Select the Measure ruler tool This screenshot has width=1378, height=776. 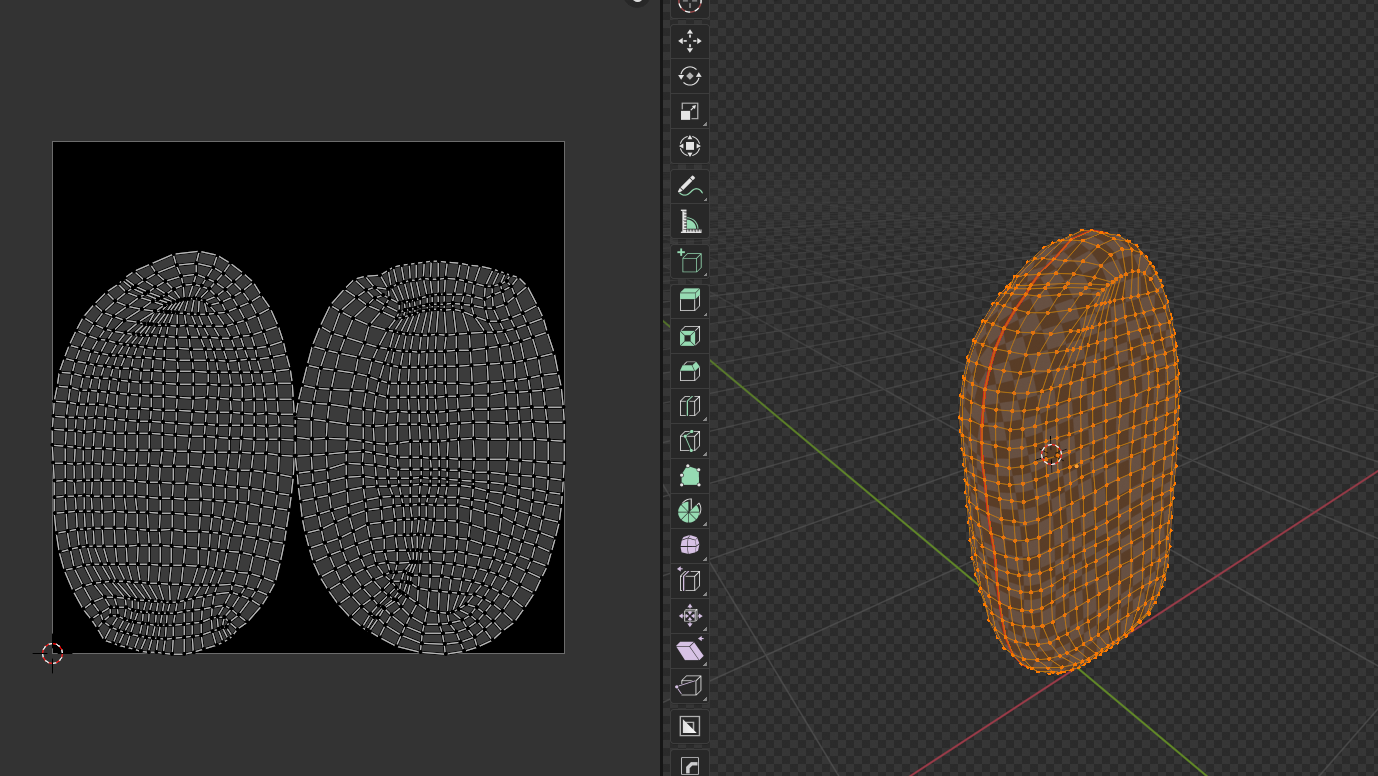tap(690, 222)
